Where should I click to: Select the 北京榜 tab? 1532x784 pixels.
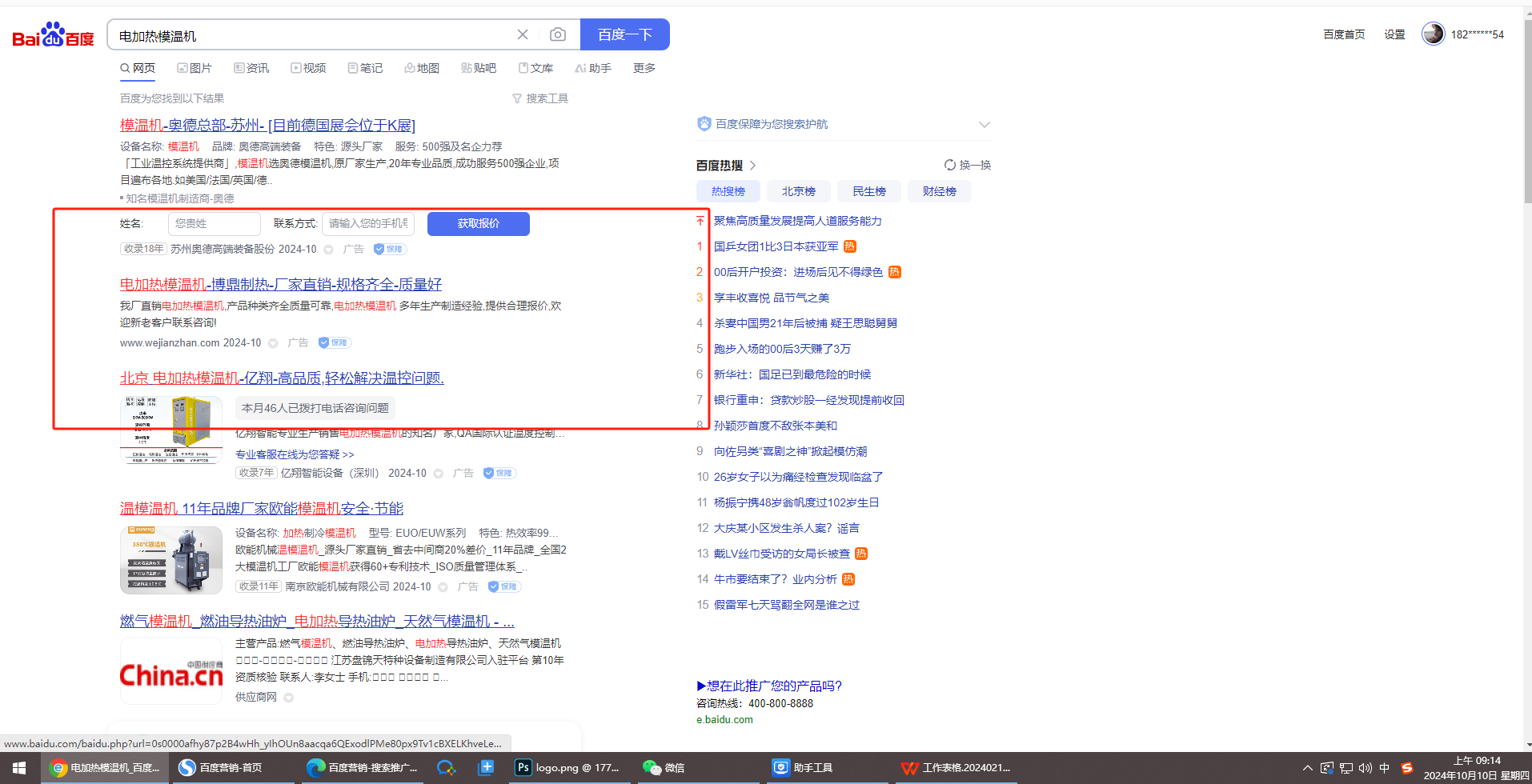798,191
